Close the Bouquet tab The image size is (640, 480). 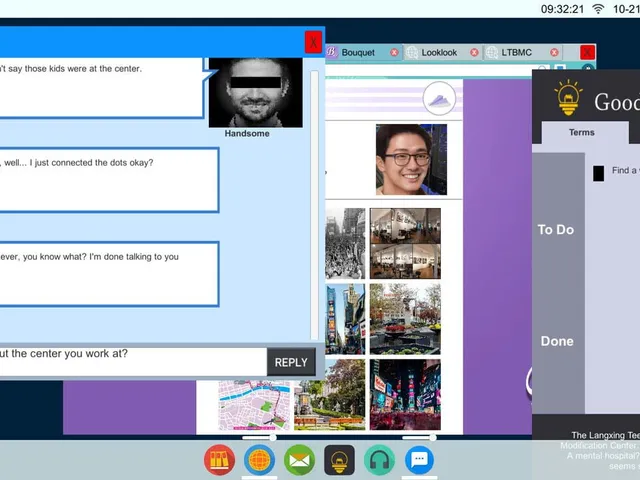coord(394,52)
